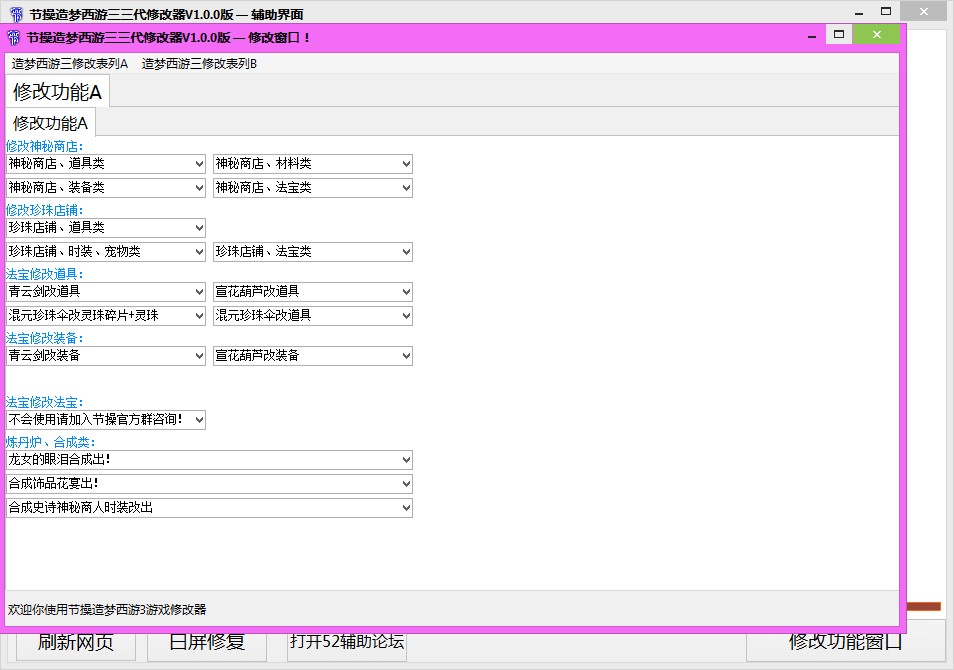Open the 合成史诗神秘商人时装改出 dropdown

208,507
